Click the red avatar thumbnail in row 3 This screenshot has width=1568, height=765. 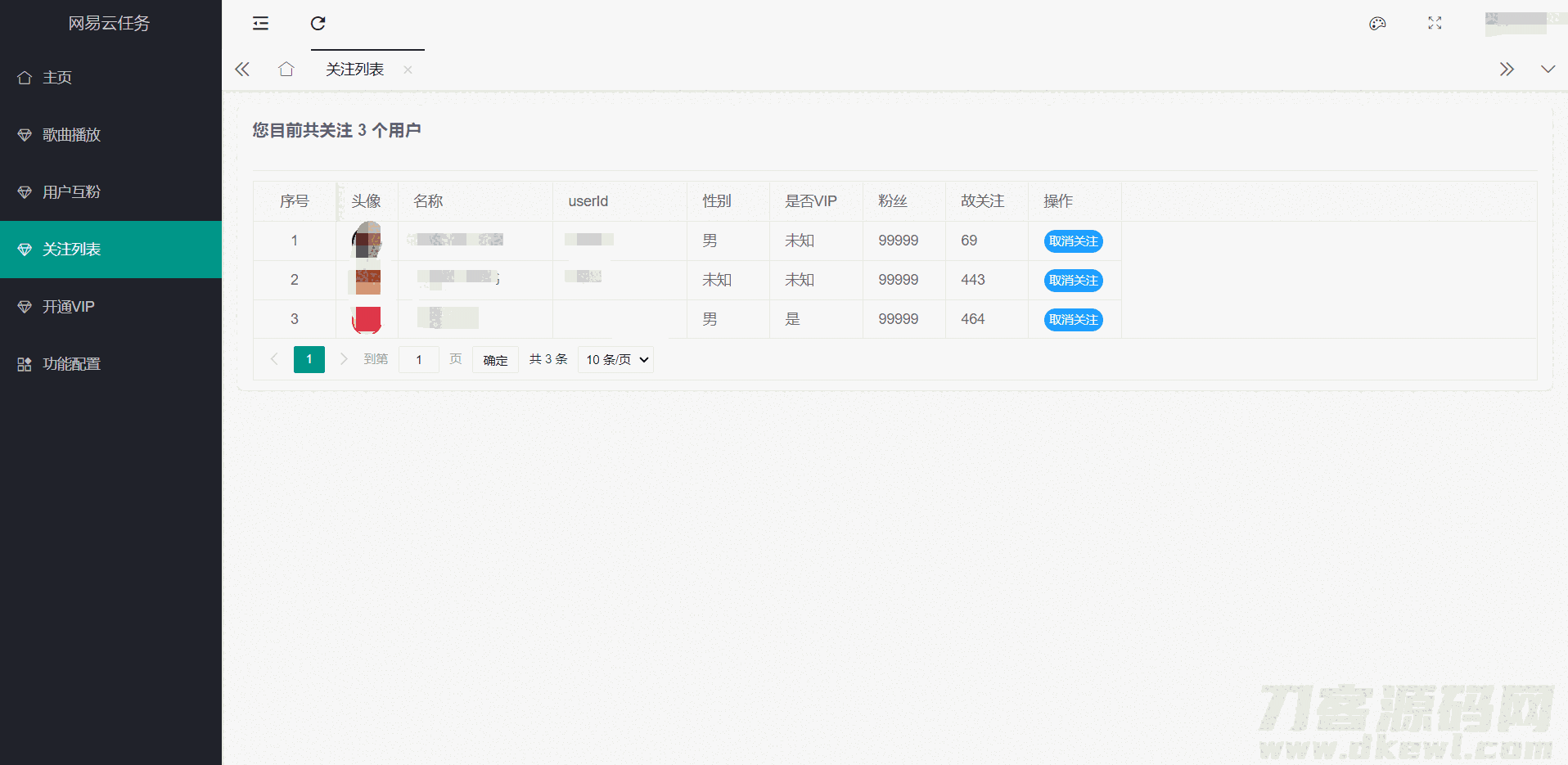(367, 319)
